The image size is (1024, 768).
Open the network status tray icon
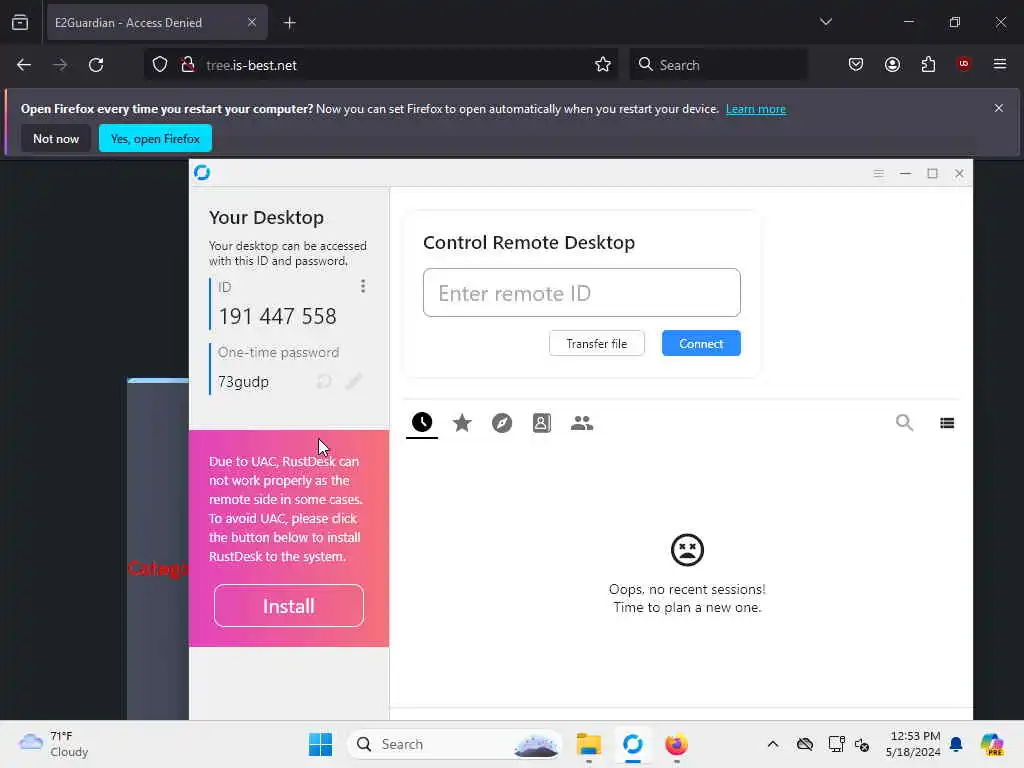(836, 744)
